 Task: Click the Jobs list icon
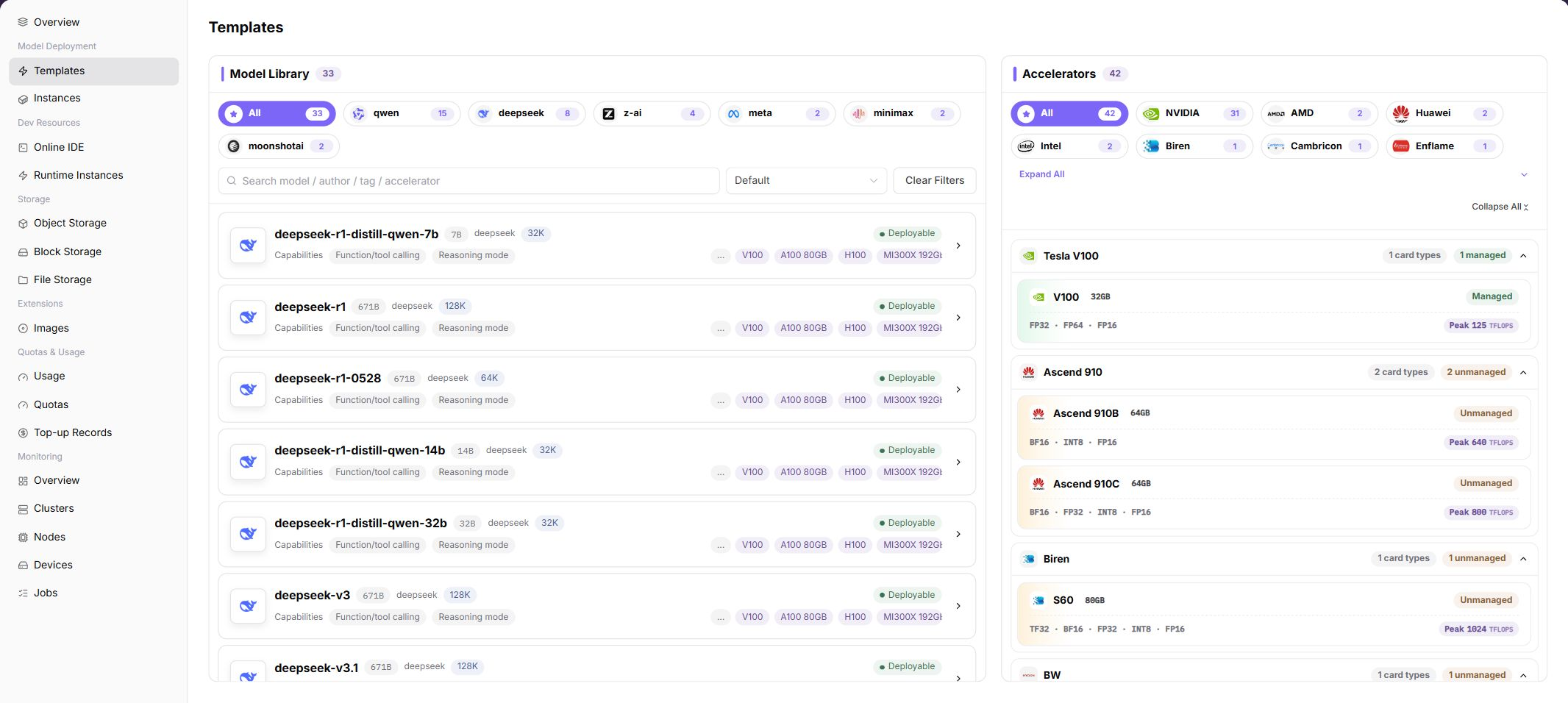coord(23,593)
